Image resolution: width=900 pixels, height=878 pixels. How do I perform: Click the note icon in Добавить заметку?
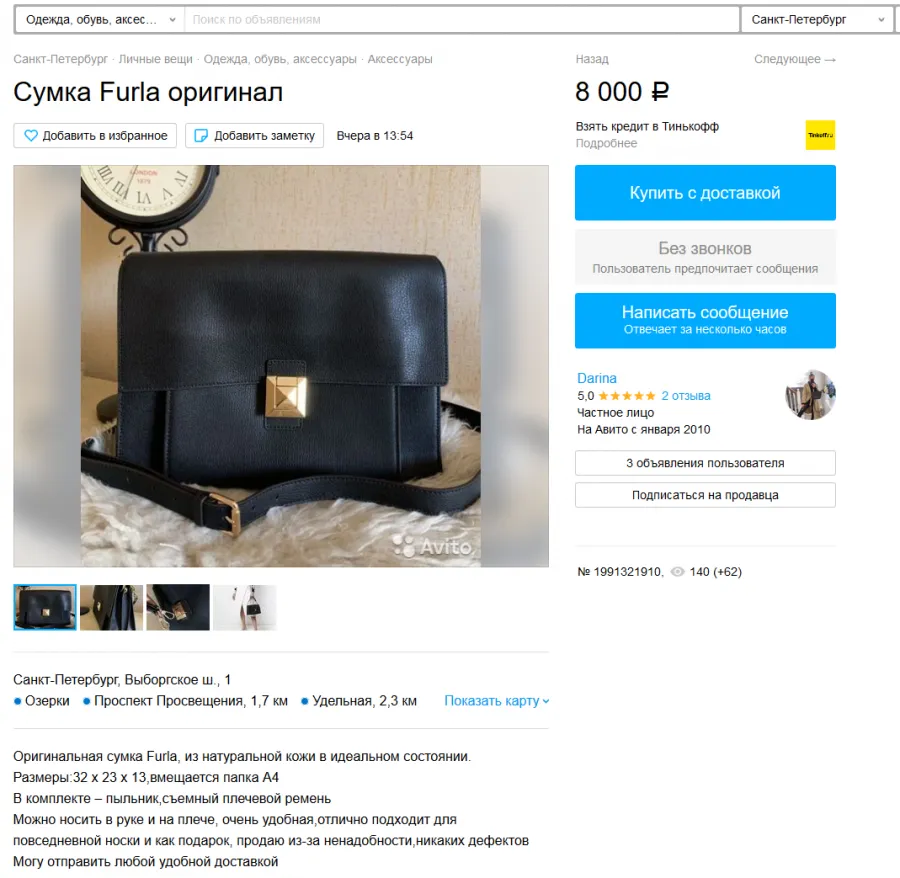pyautogui.click(x=201, y=135)
